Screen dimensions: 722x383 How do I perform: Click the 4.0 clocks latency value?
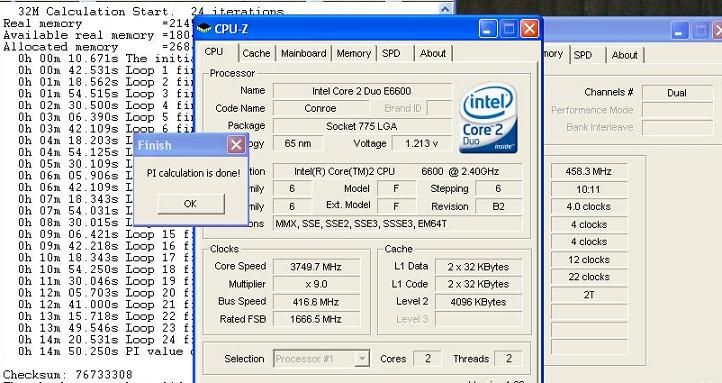click(589, 207)
